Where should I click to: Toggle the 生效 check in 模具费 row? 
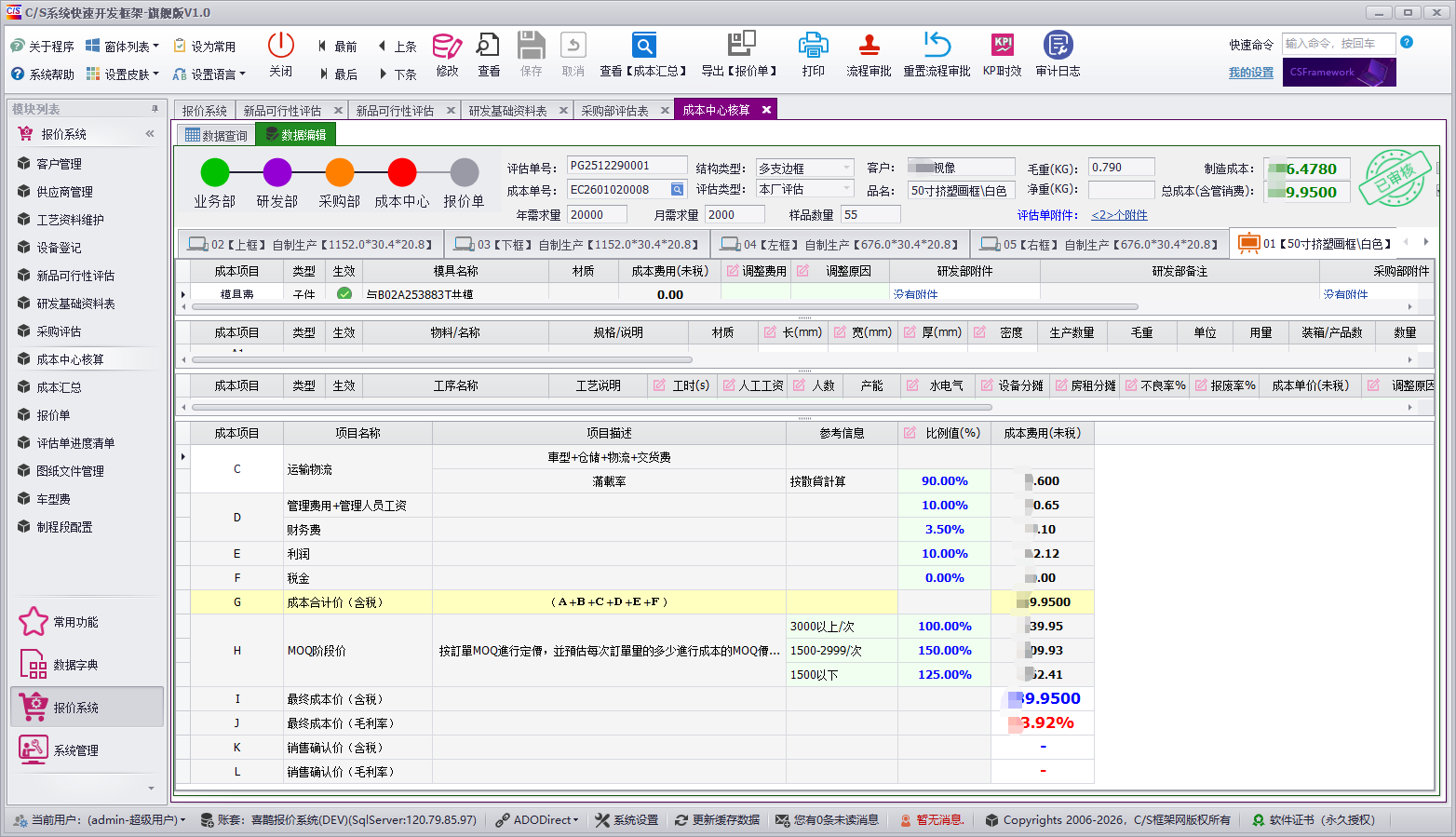(344, 294)
